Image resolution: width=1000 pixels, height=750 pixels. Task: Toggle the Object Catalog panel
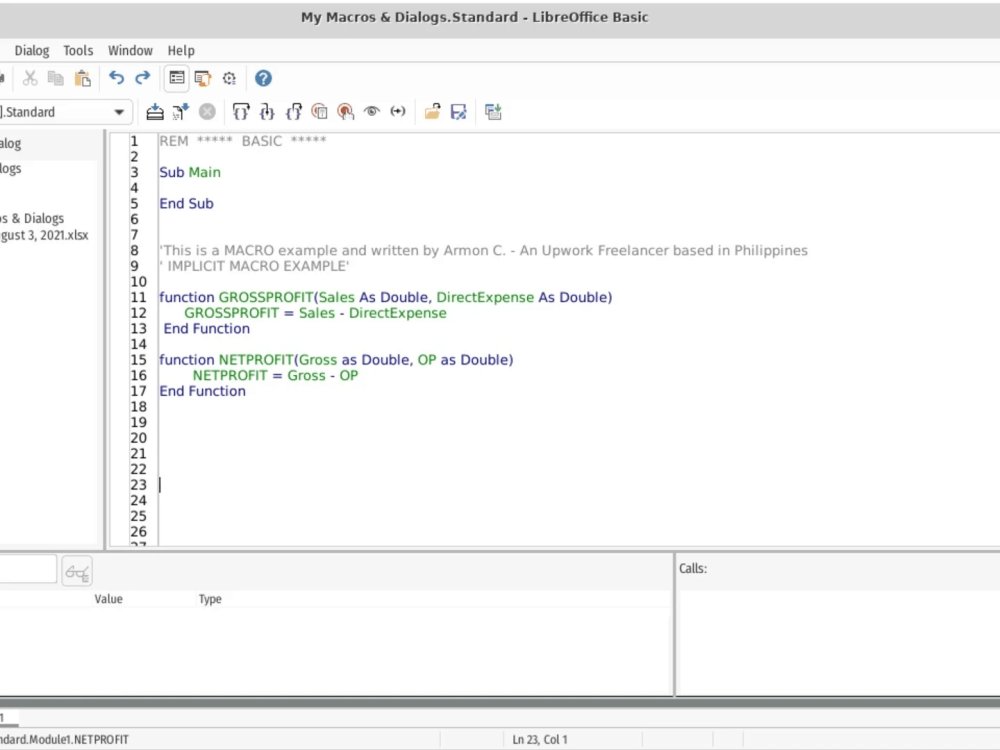point(177,78)
